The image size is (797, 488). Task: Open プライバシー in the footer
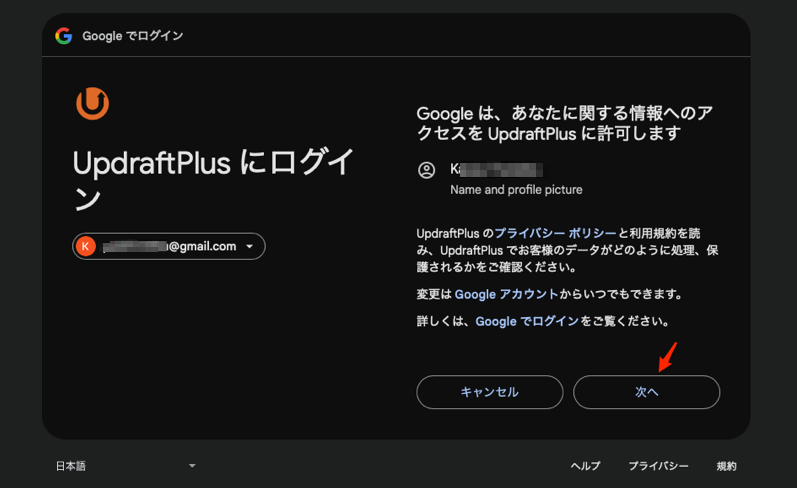click(658, 466)
